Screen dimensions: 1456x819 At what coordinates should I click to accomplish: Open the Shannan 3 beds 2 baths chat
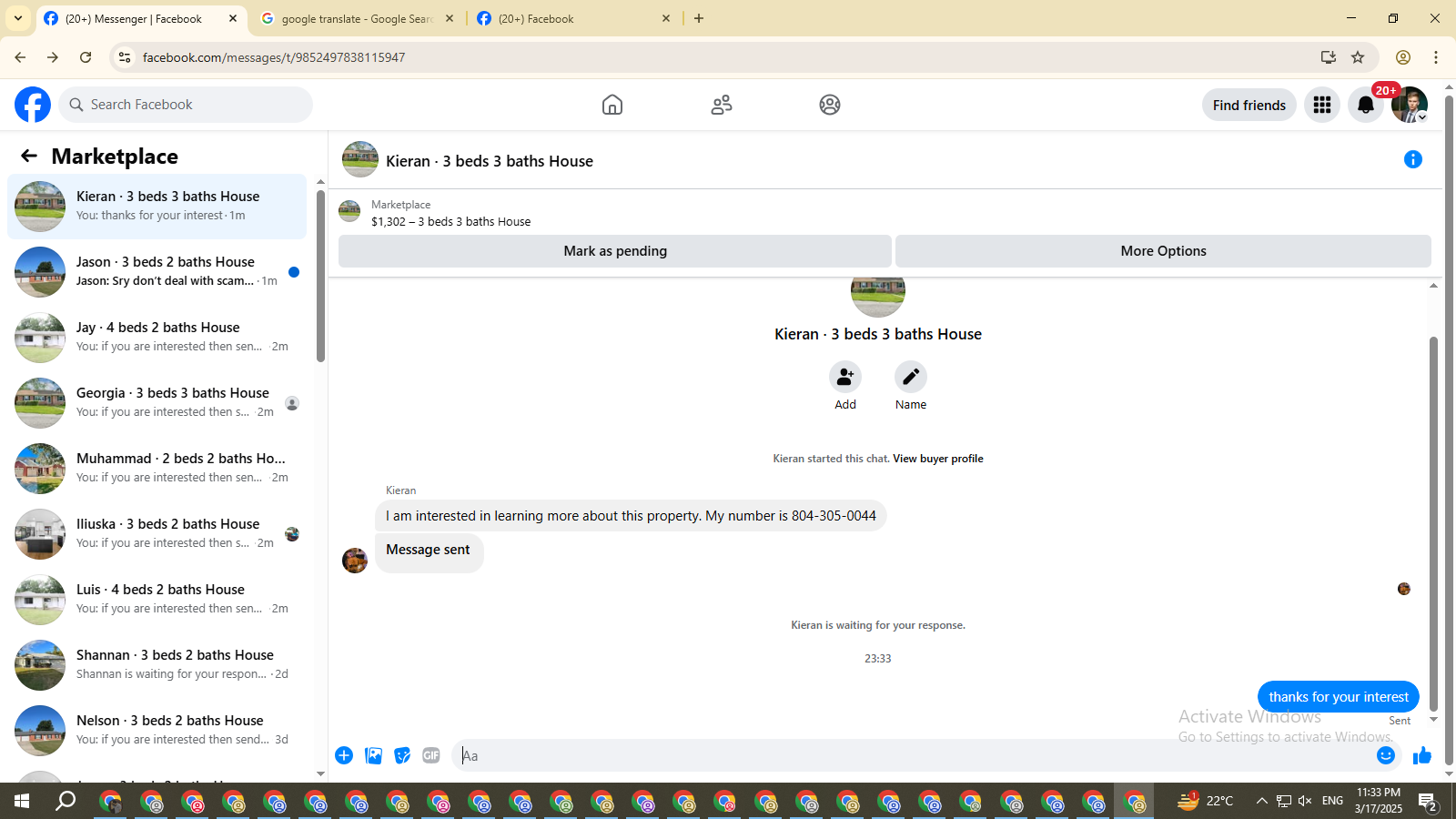coord(157,665)
